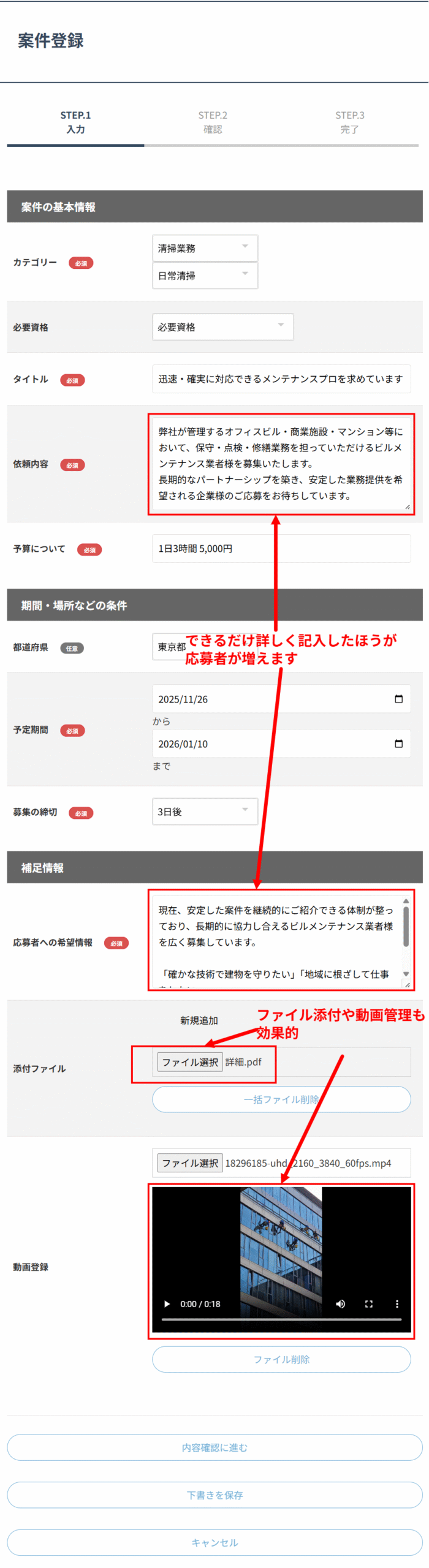Click 下書きを保存 button

(214, 1495)
